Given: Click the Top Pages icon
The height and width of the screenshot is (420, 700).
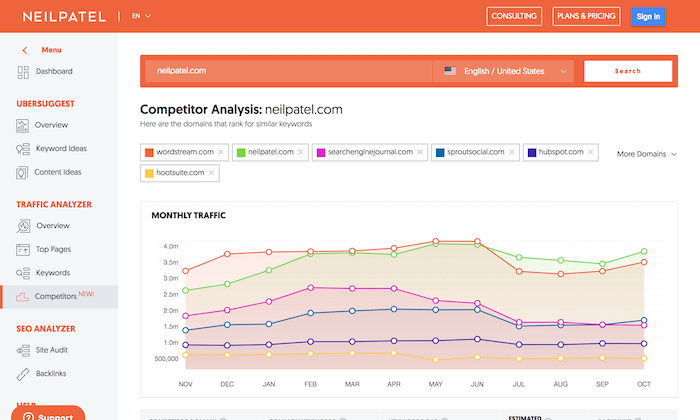Looking at the screenshot, I should pos(23,249).
